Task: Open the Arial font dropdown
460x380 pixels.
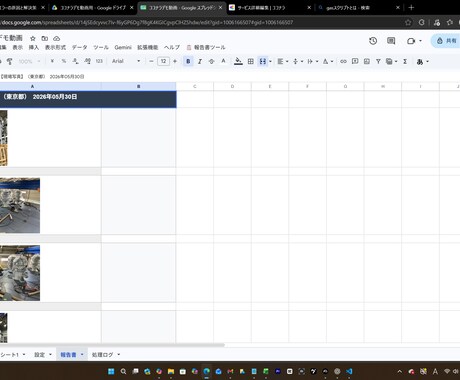Action: [126, 61]
